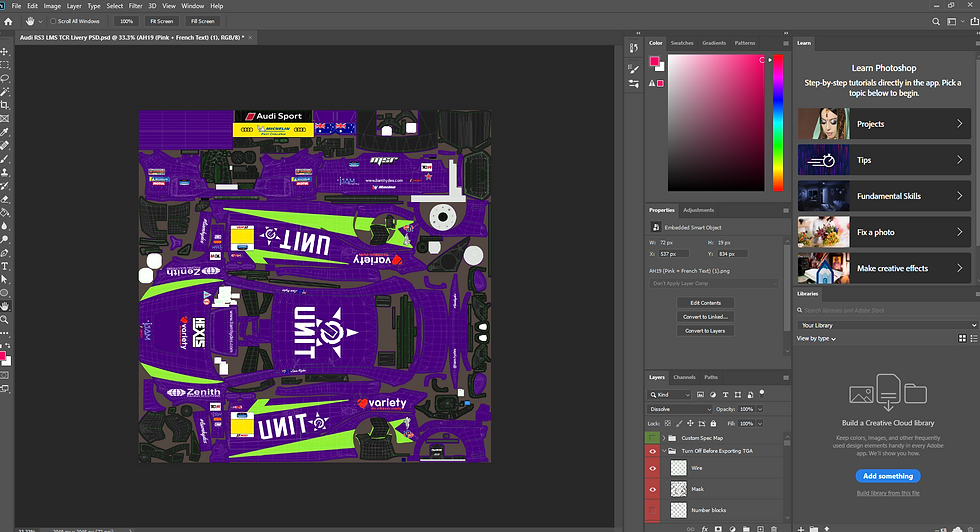Image resolution: width=980 pixels, height=532 pixels.
Task: Click the Home icon in options bar
Action: tap(8, 21)
